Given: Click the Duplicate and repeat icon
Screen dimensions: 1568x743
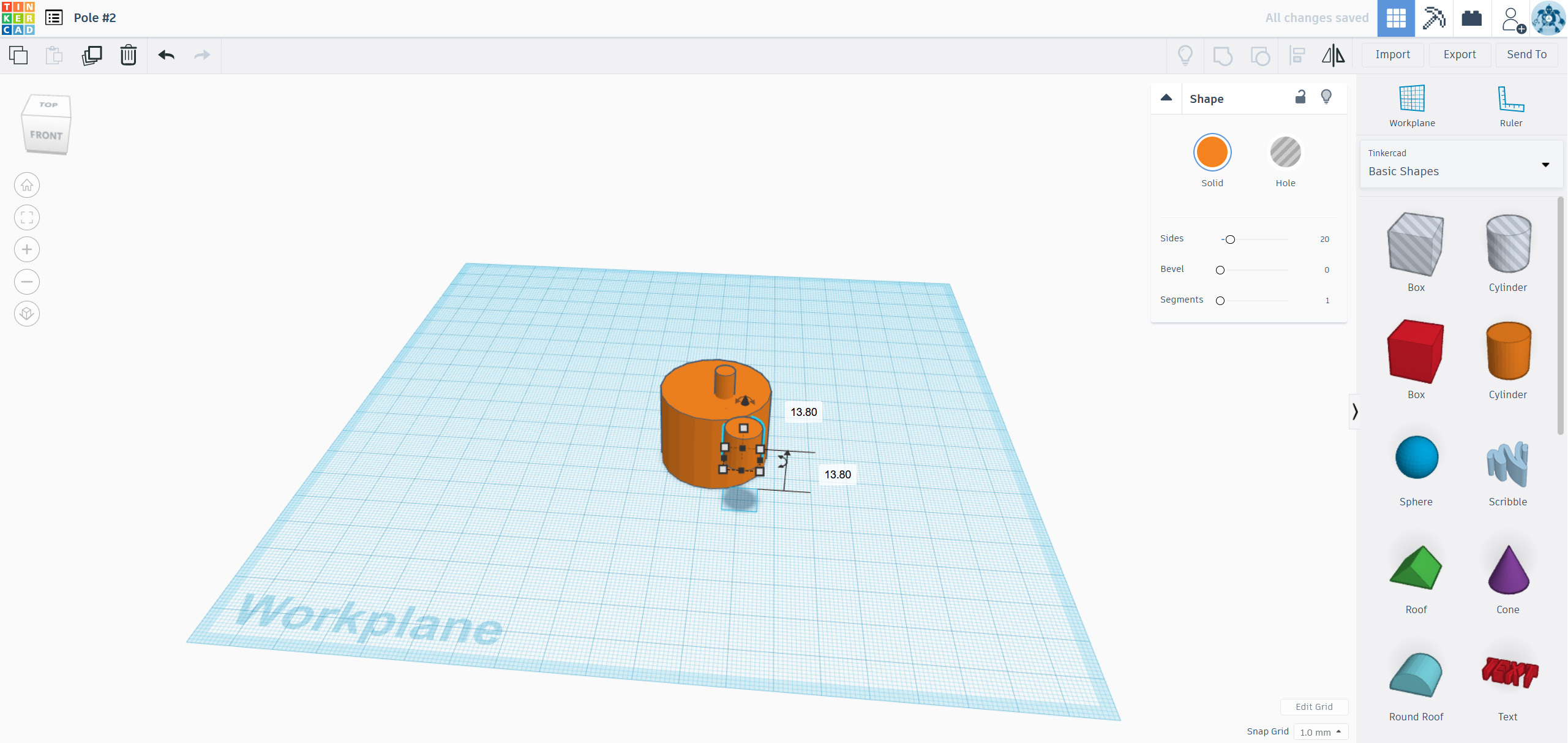Looking at the screenshot, I should tap(91, 55).
